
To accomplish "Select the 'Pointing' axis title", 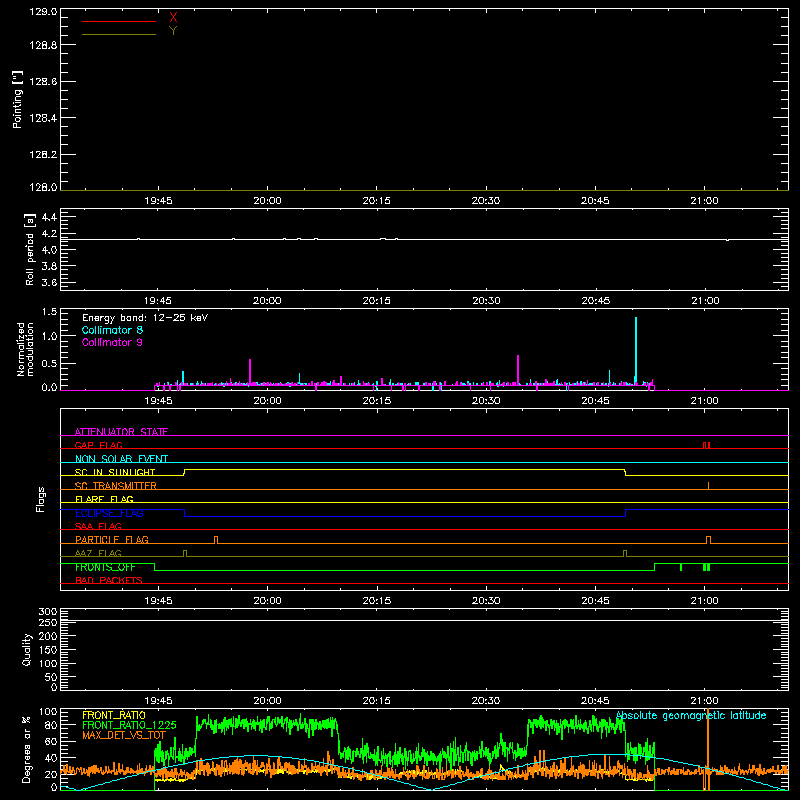I will [17, 99].
